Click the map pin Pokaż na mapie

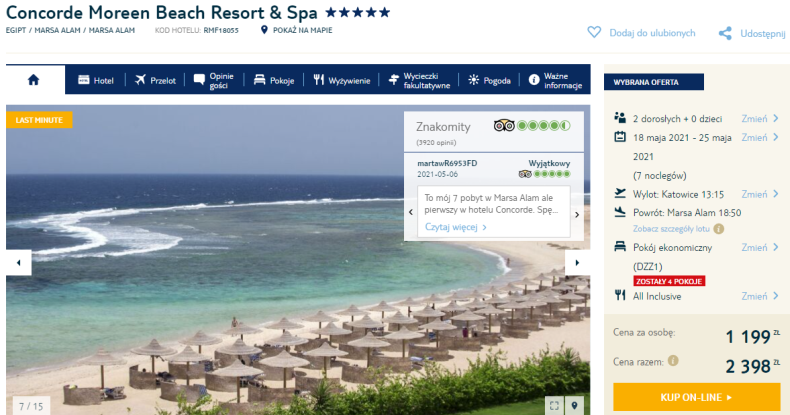264,30
